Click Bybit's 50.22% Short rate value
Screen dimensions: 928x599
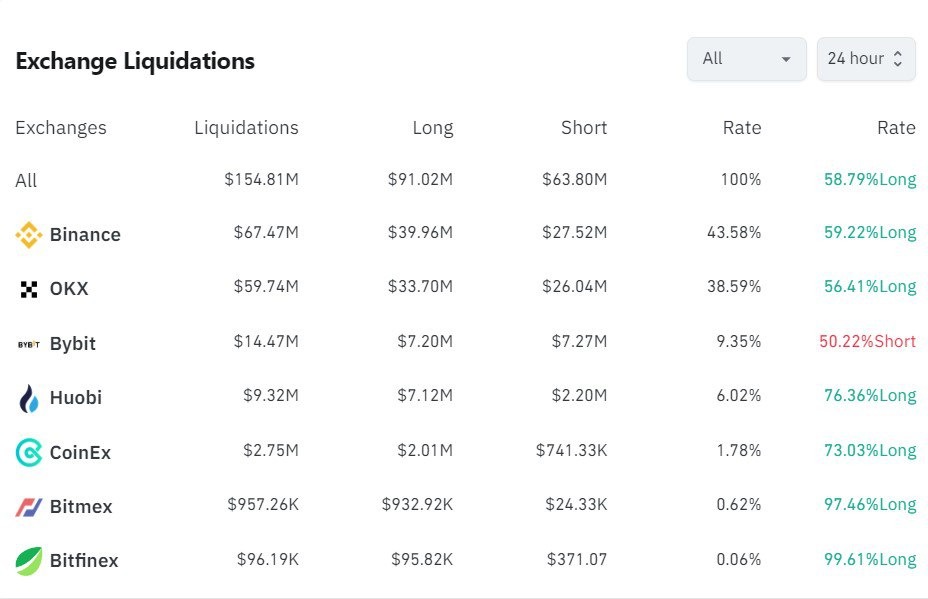pyautogui.click(x=867, y=342)
